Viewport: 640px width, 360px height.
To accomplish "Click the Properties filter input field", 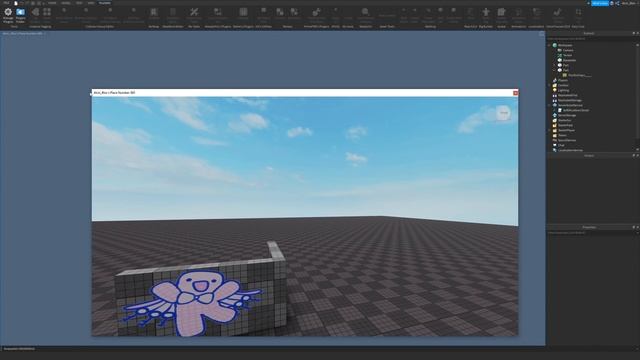I will 591,233.
